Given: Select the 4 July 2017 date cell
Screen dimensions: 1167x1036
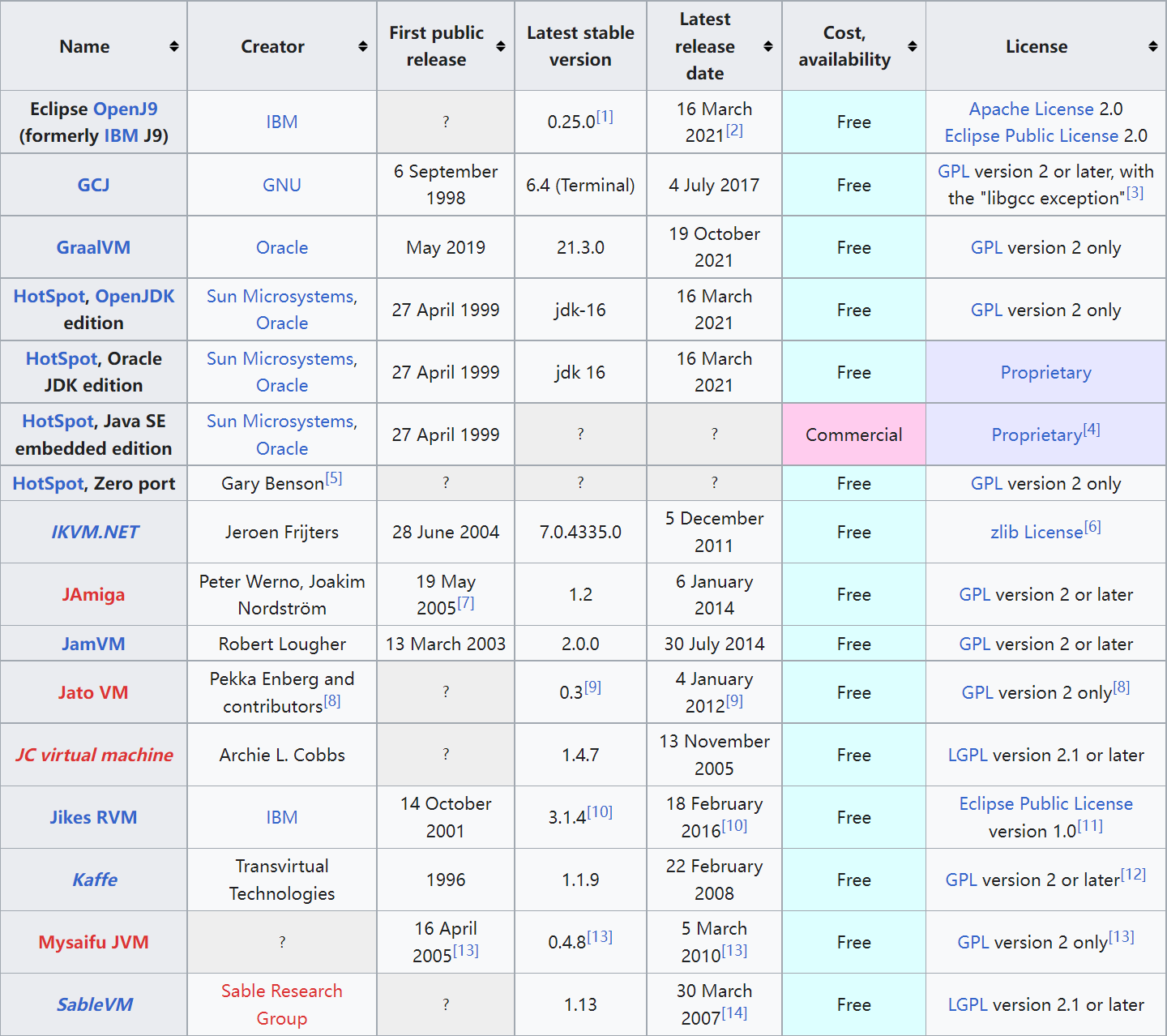Looking at the screenshot, I should coord(714,185).
